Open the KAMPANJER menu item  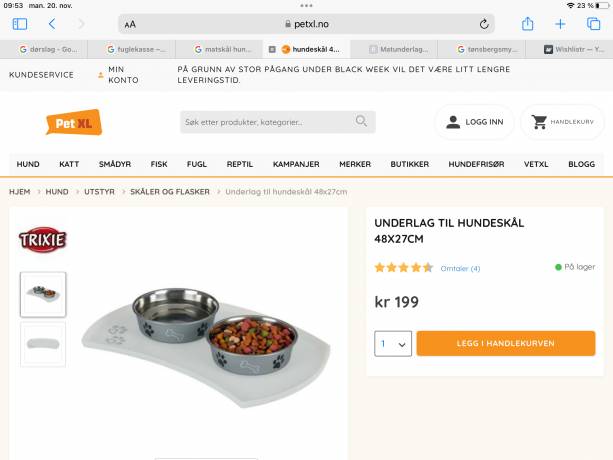pyautogui.click(x=296, y=164)
